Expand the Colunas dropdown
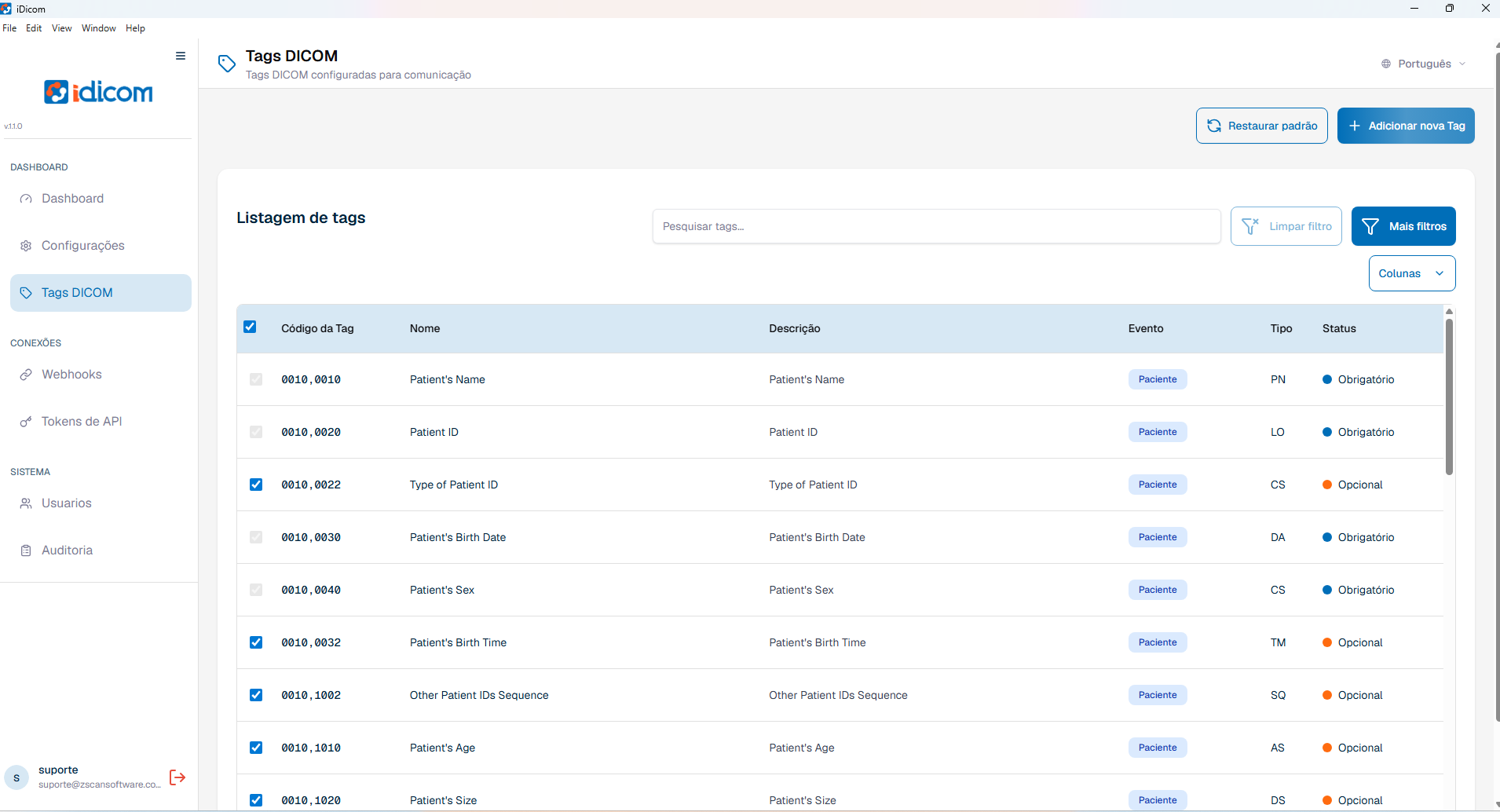The height and width of the screenshot is (812, 1500). [1412, 273]
